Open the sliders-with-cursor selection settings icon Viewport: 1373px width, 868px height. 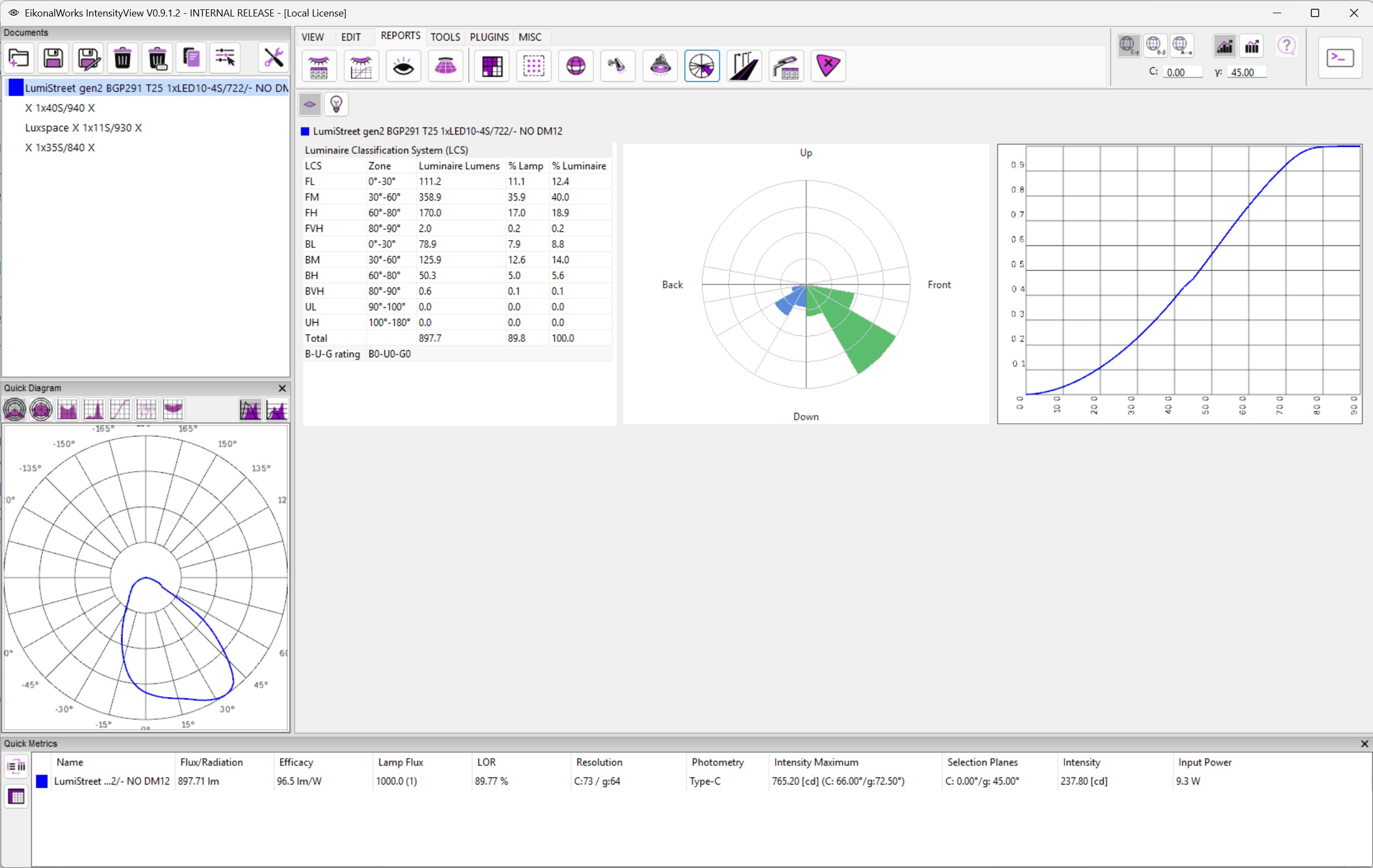[x=225, y=58]
